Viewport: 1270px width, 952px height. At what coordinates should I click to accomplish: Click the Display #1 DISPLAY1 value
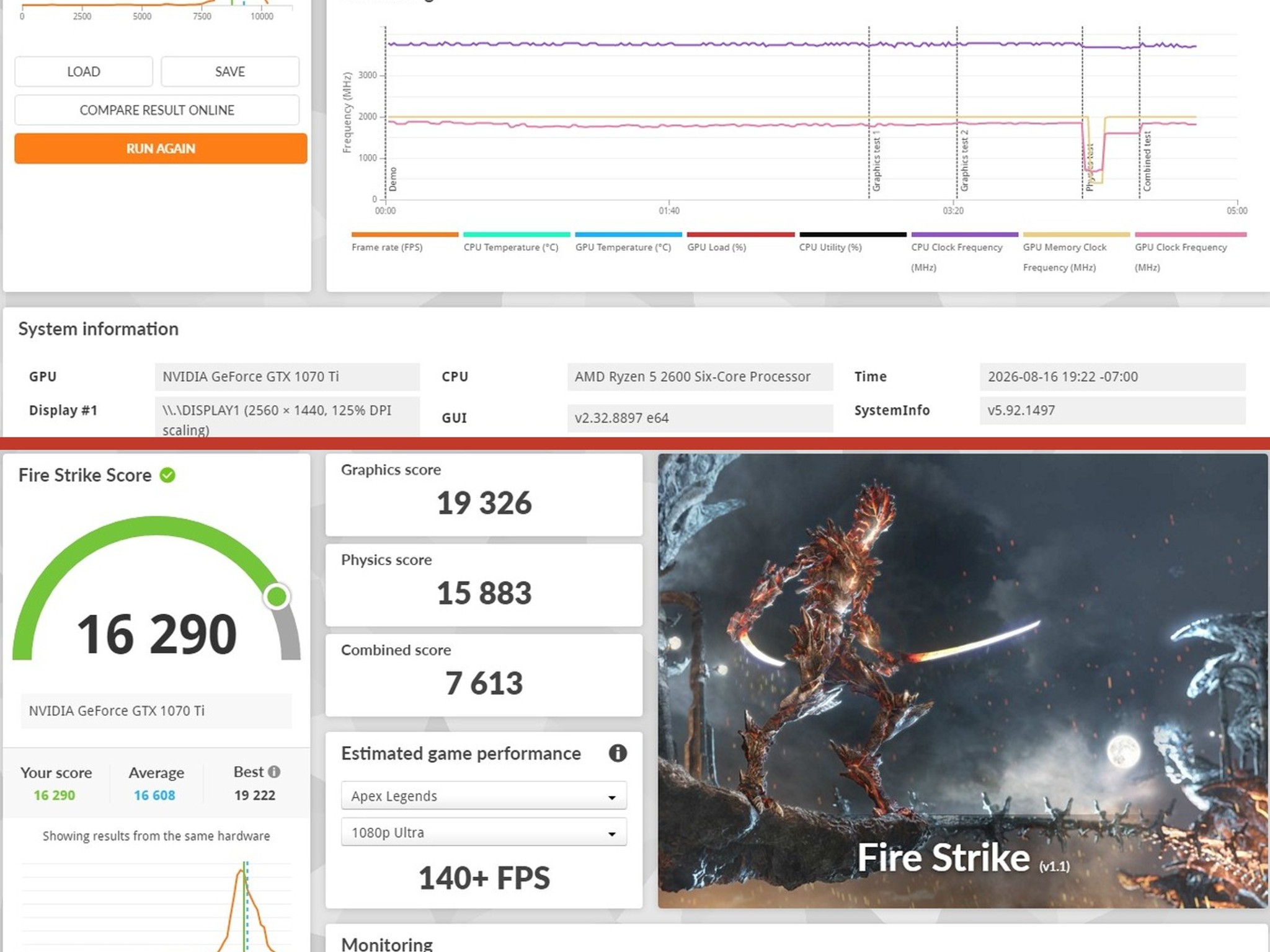coord(287,418)
